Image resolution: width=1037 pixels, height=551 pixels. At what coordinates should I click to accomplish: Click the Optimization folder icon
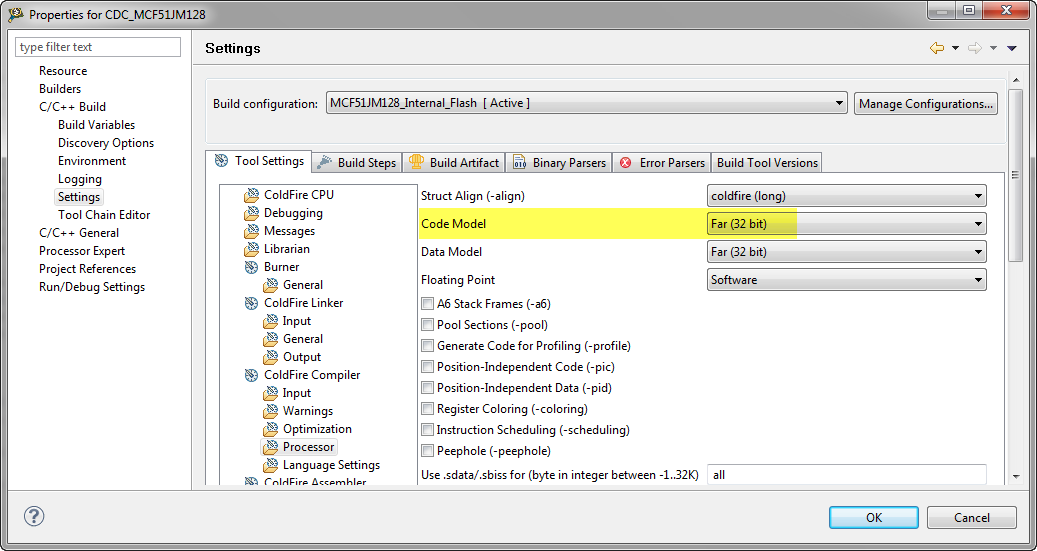(271, 430)
